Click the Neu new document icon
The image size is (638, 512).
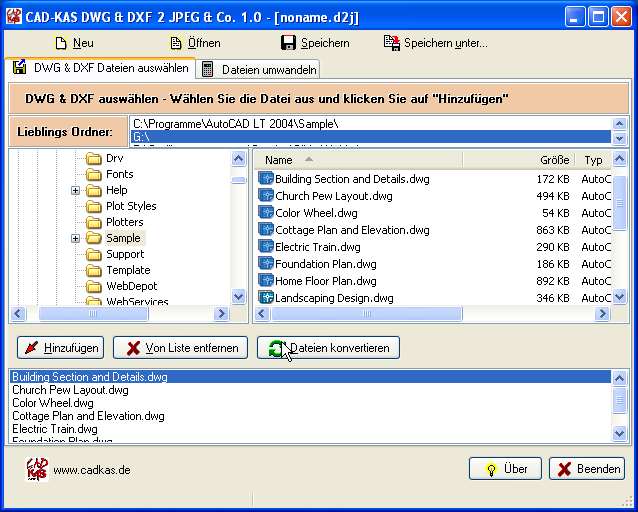pos(61,43)
